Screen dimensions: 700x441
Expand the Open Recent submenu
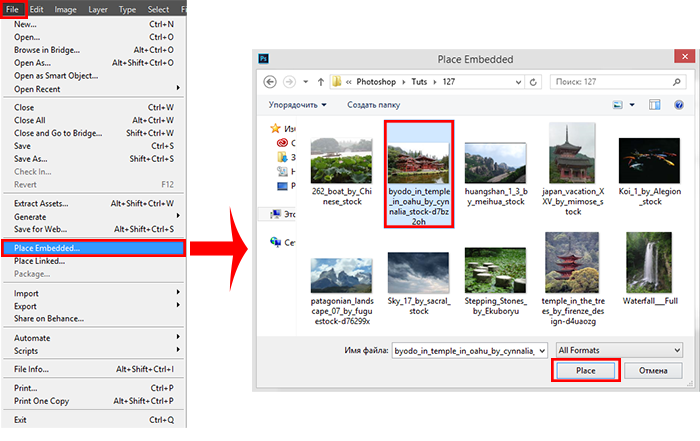pyautogui.click(x=93, y=89)
